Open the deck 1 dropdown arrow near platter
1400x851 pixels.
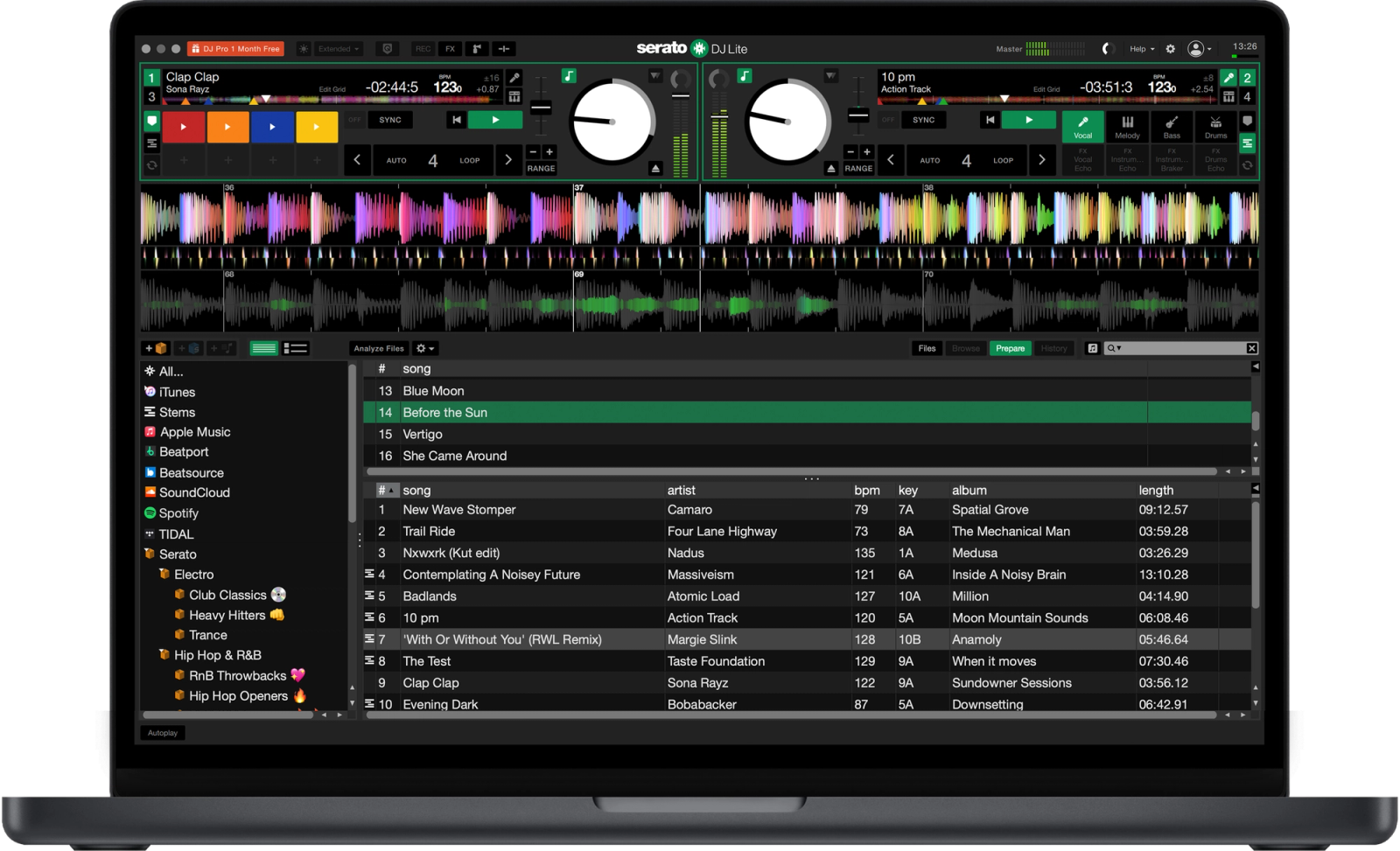coord(655,76)
